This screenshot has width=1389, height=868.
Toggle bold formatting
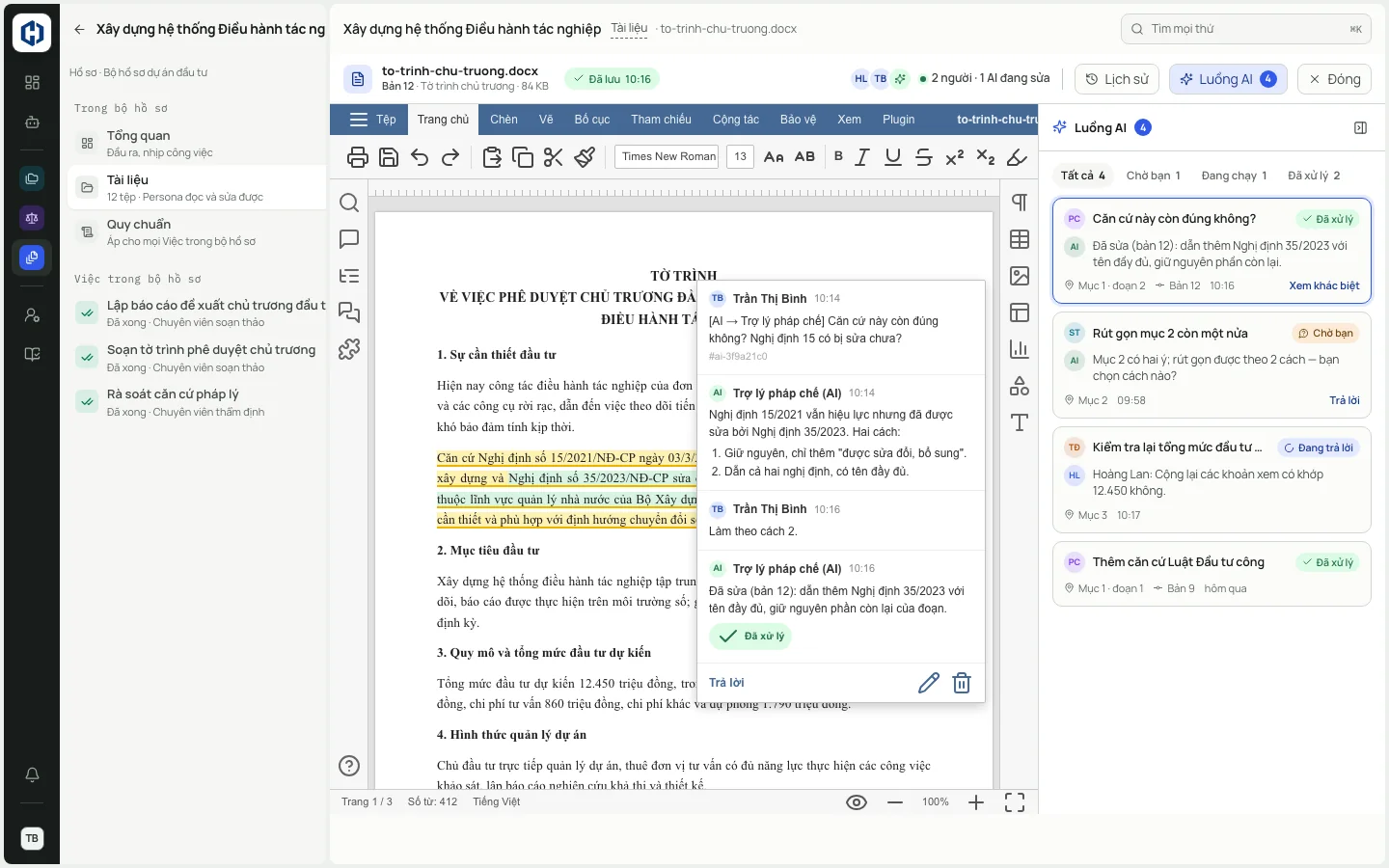point(838,157)
